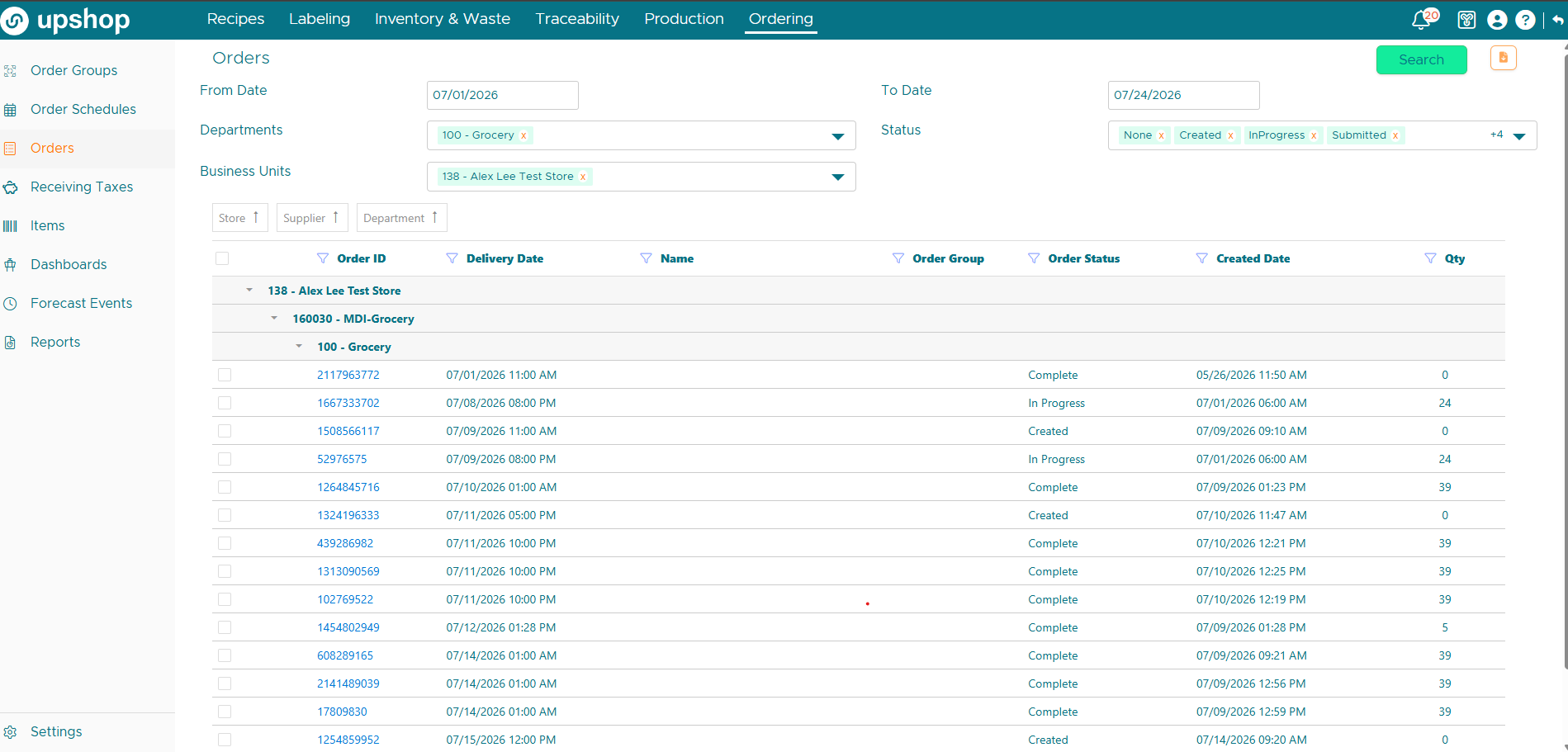Open the Departments dropdown arrow
The height and width of the screenshot is (752, 1568).
coord(838,136)
